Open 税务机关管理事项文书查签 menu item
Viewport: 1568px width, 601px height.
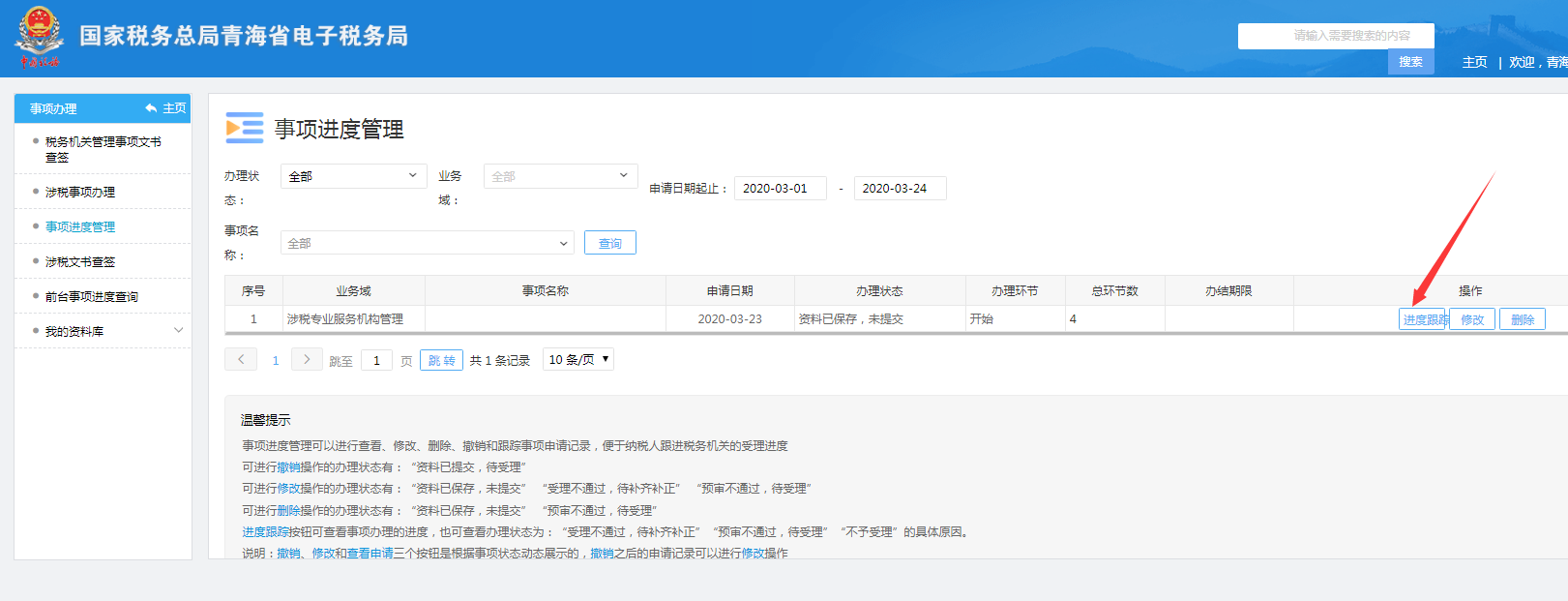103,149
